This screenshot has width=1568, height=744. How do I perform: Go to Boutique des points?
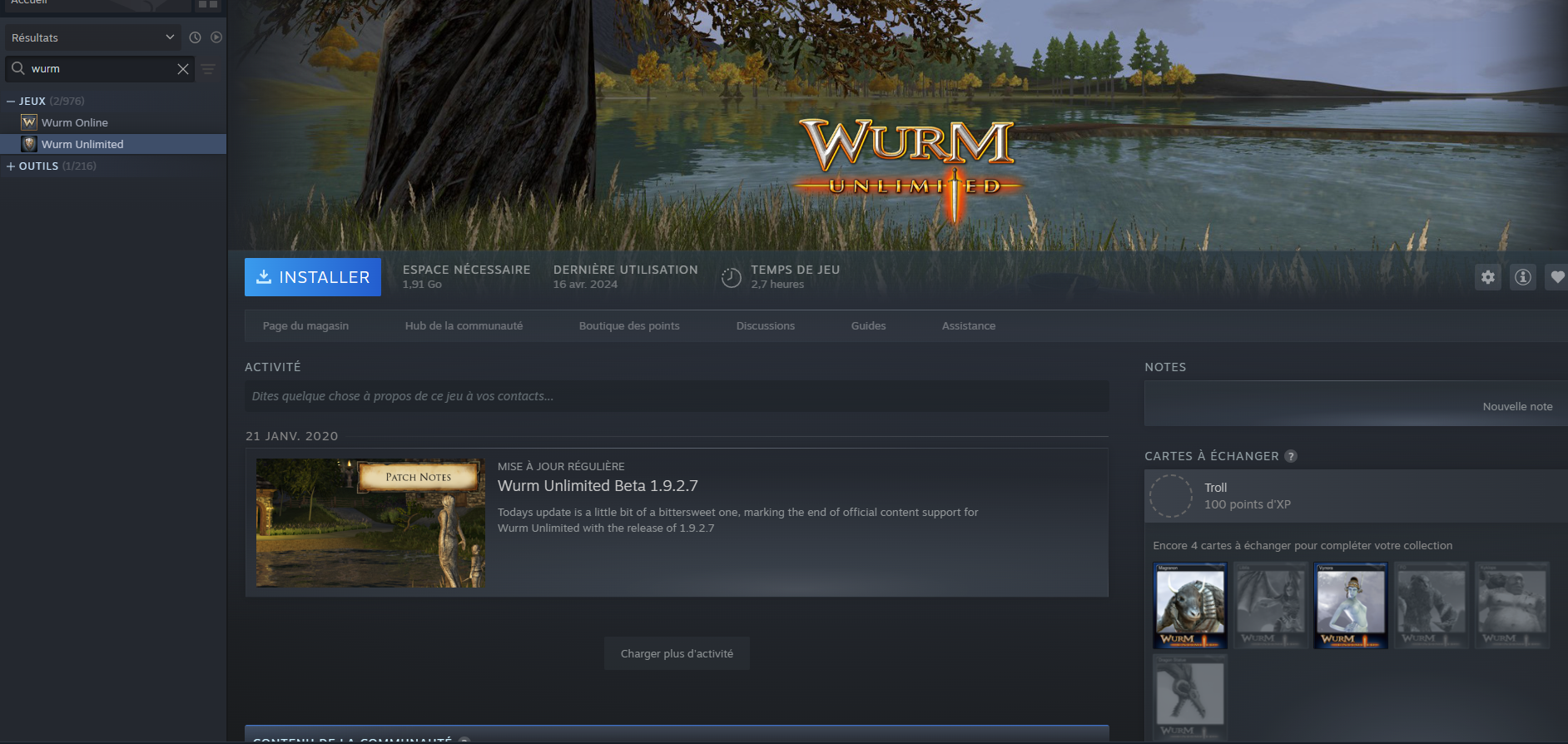[629, 325]
